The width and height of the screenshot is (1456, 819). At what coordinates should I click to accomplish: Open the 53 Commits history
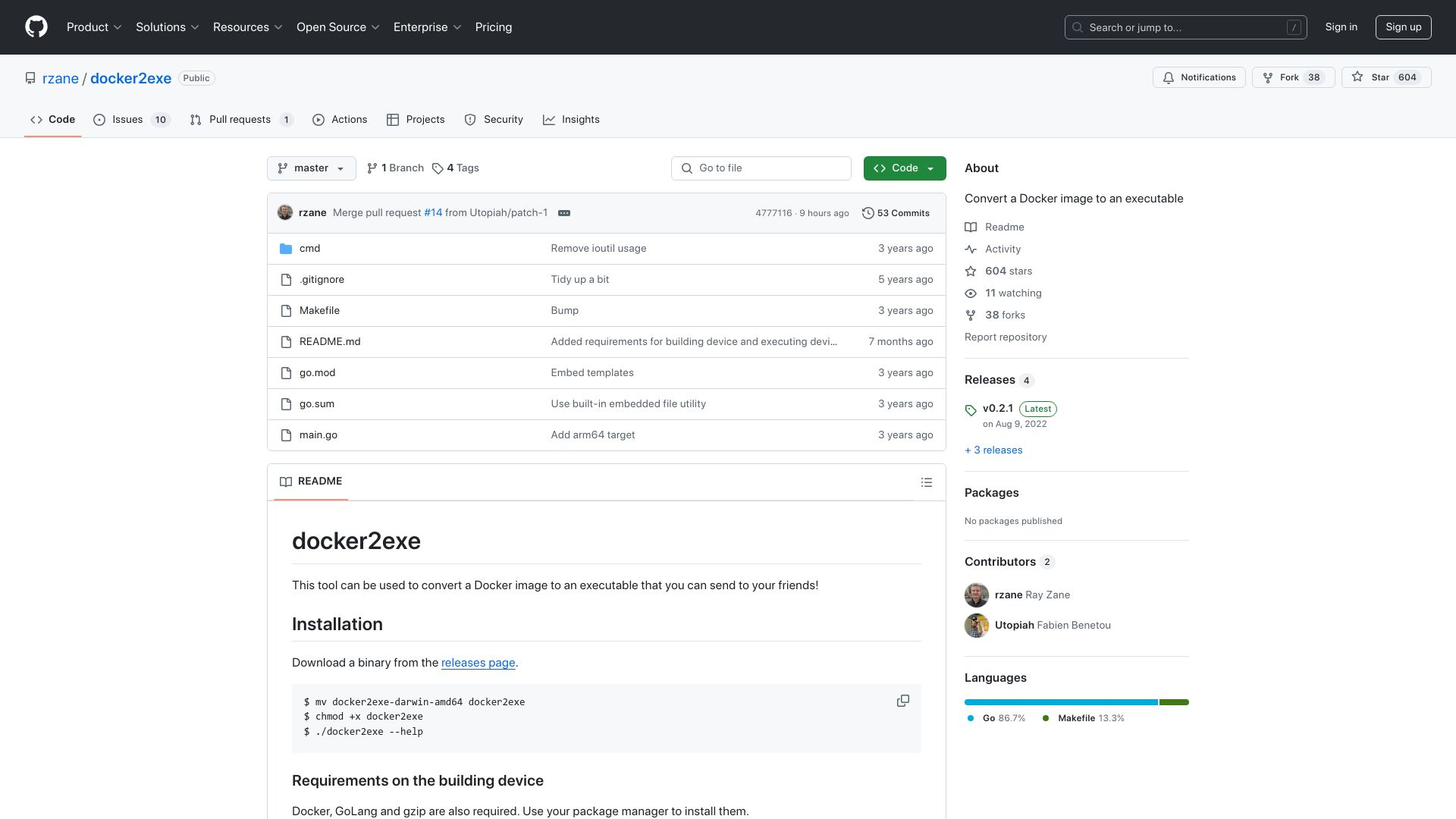click(896, 213)
